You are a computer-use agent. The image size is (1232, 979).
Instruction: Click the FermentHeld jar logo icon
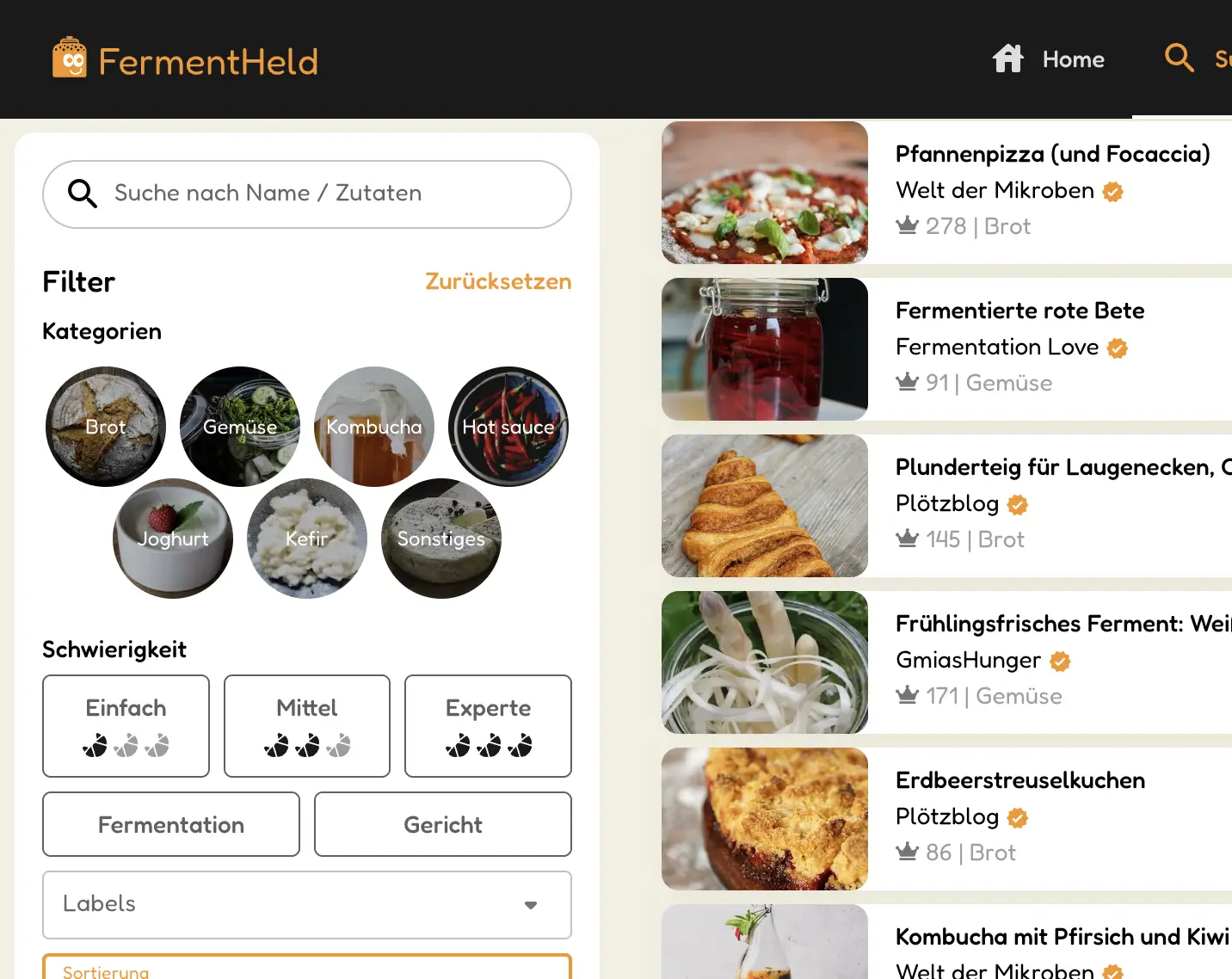coord(69,58)
